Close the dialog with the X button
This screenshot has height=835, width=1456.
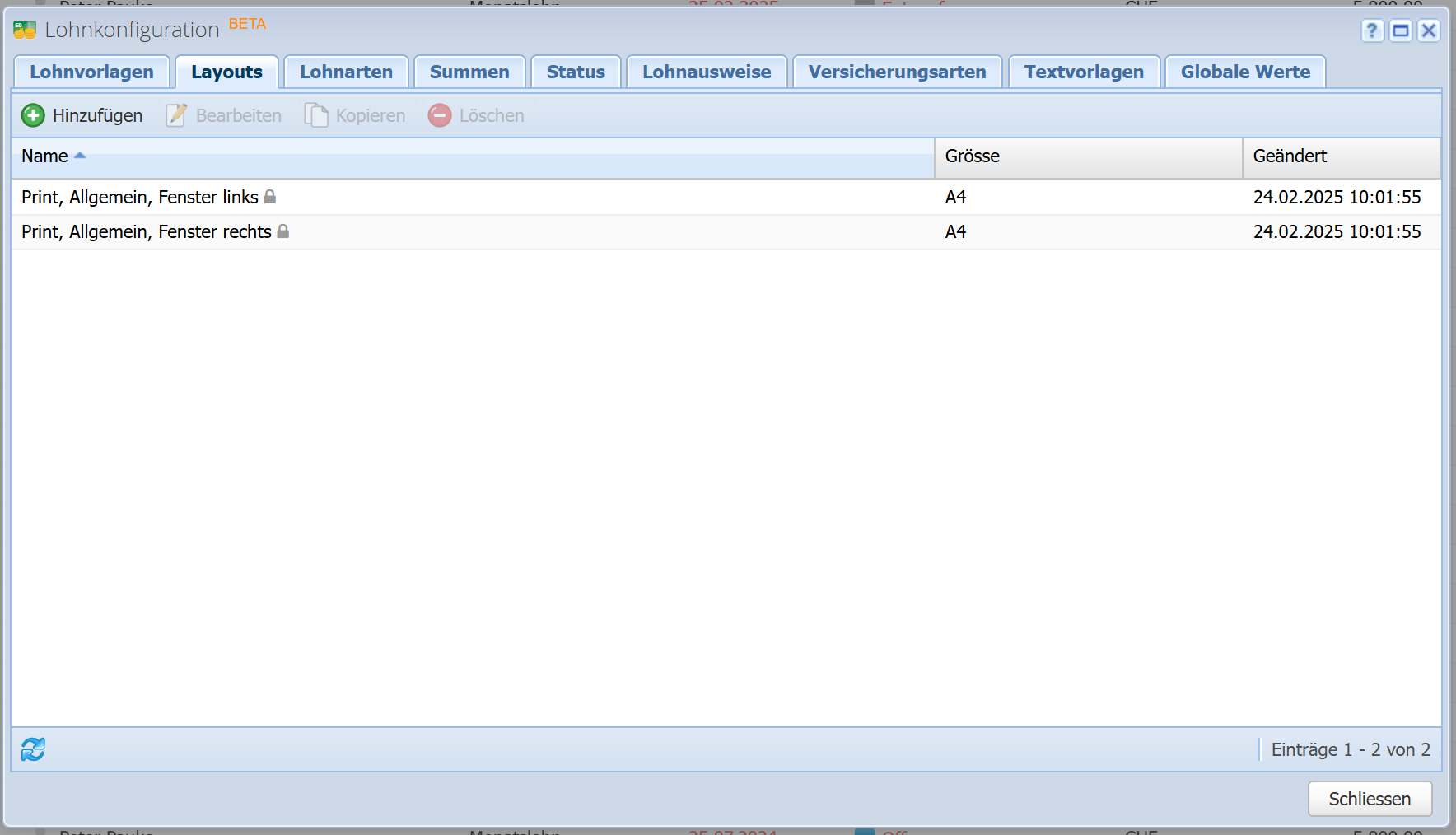click(1429, 31)
